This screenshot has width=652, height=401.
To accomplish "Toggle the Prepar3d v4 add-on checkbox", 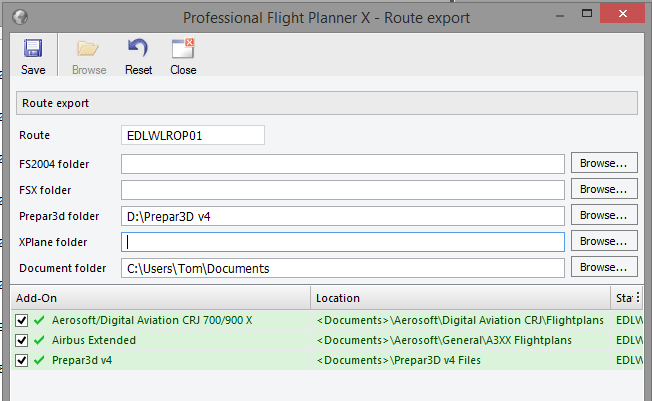I will (22, 360).
